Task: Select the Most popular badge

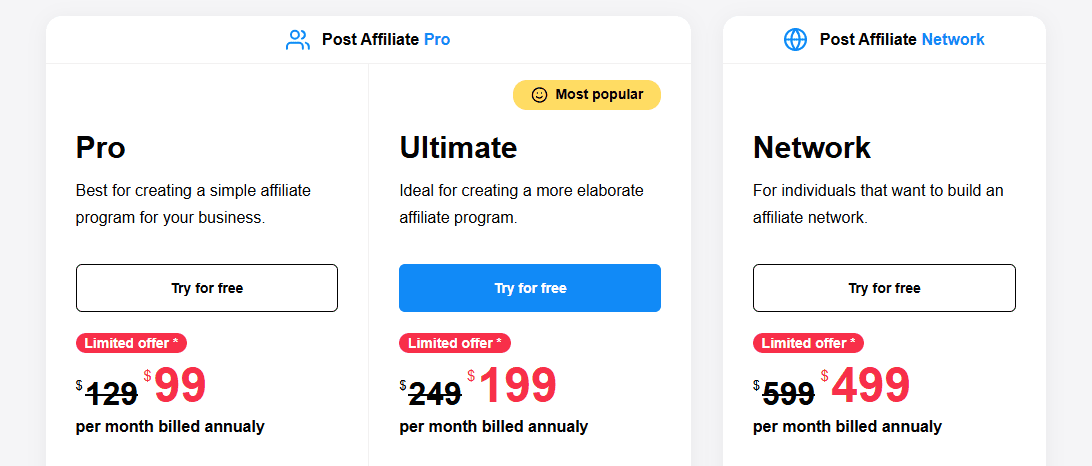Action: point(587,95)
